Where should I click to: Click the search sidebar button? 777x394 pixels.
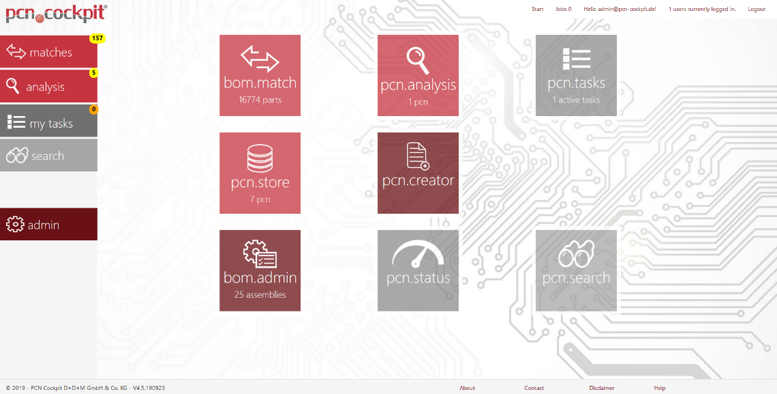[x=49, y=155]
